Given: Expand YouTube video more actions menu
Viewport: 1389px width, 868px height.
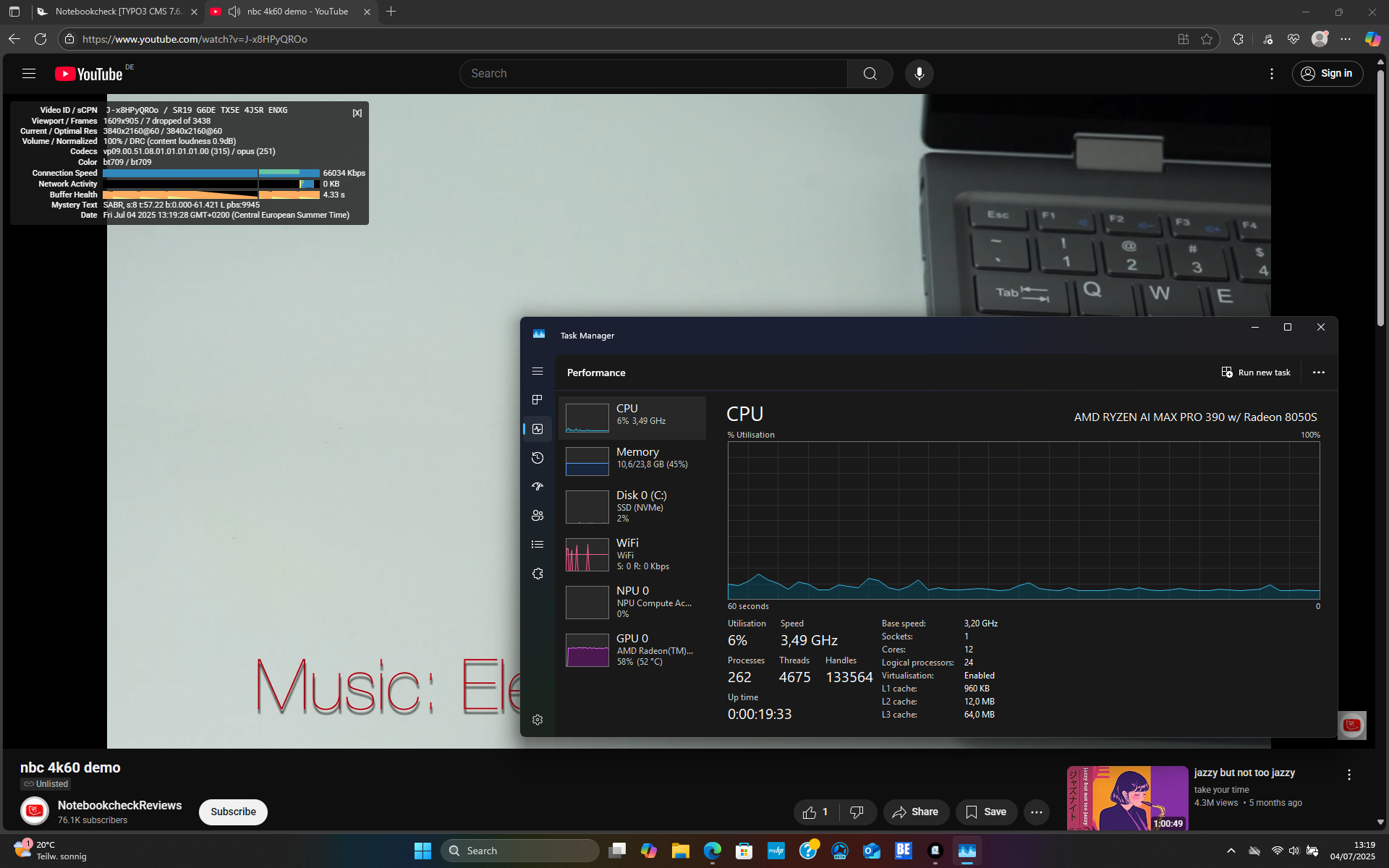Looking at the screenshot, I should 1036,812.
